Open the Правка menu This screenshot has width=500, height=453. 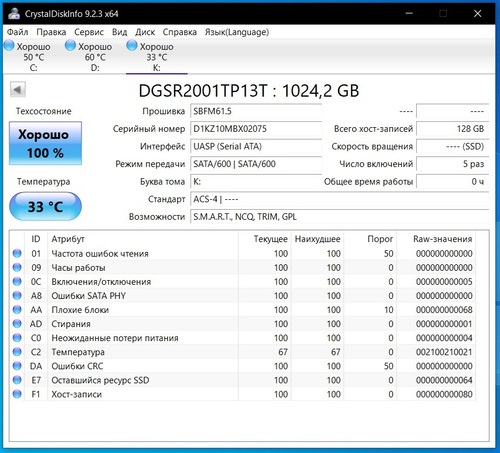tap(51, 32)
